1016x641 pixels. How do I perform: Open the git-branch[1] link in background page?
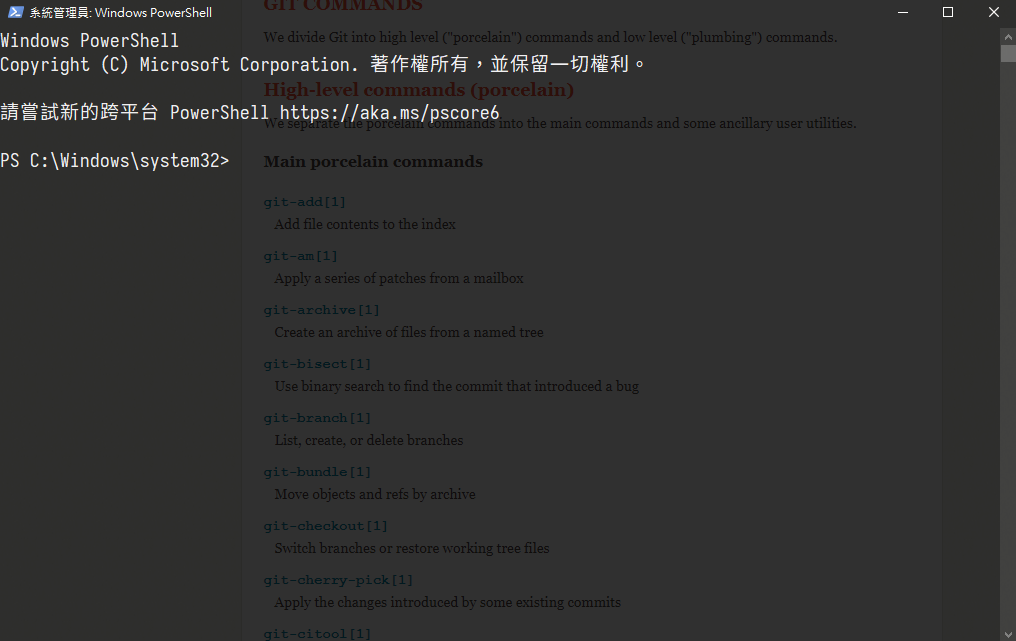click(x=318, y=418)
